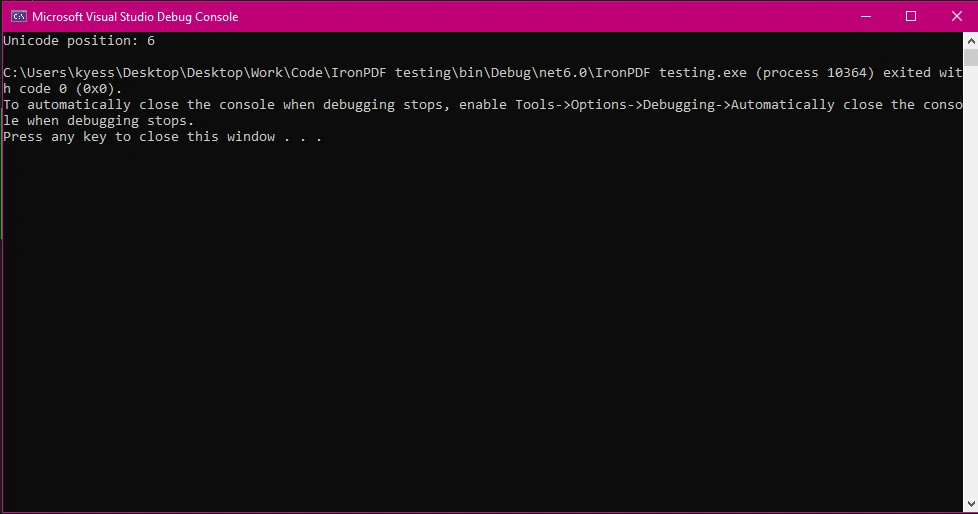Click the scrollbar down arrow
The image size is (978, 514).
(970, 505)
